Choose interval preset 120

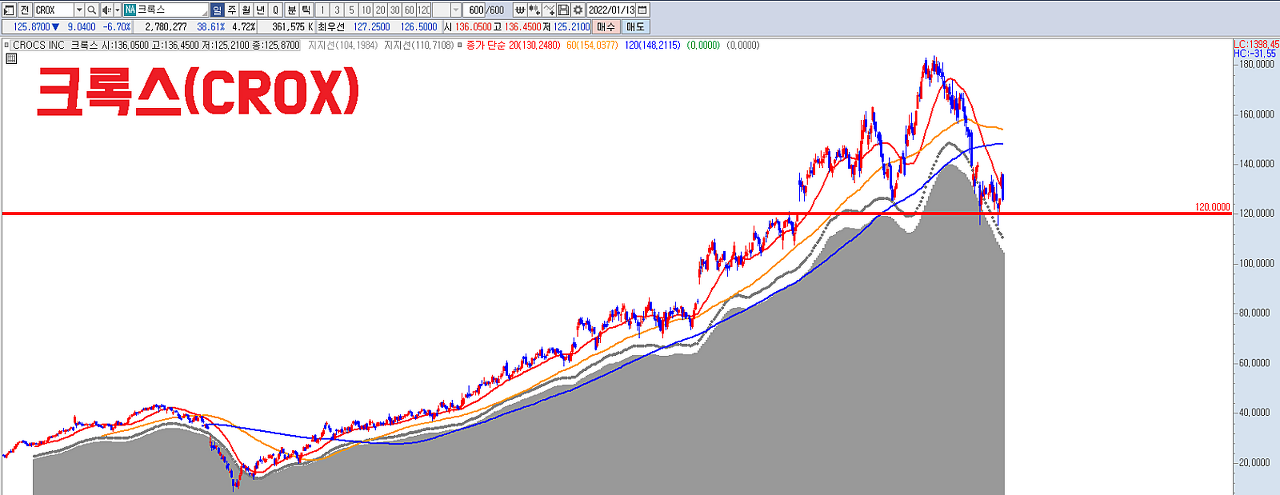tap(424, 9)
